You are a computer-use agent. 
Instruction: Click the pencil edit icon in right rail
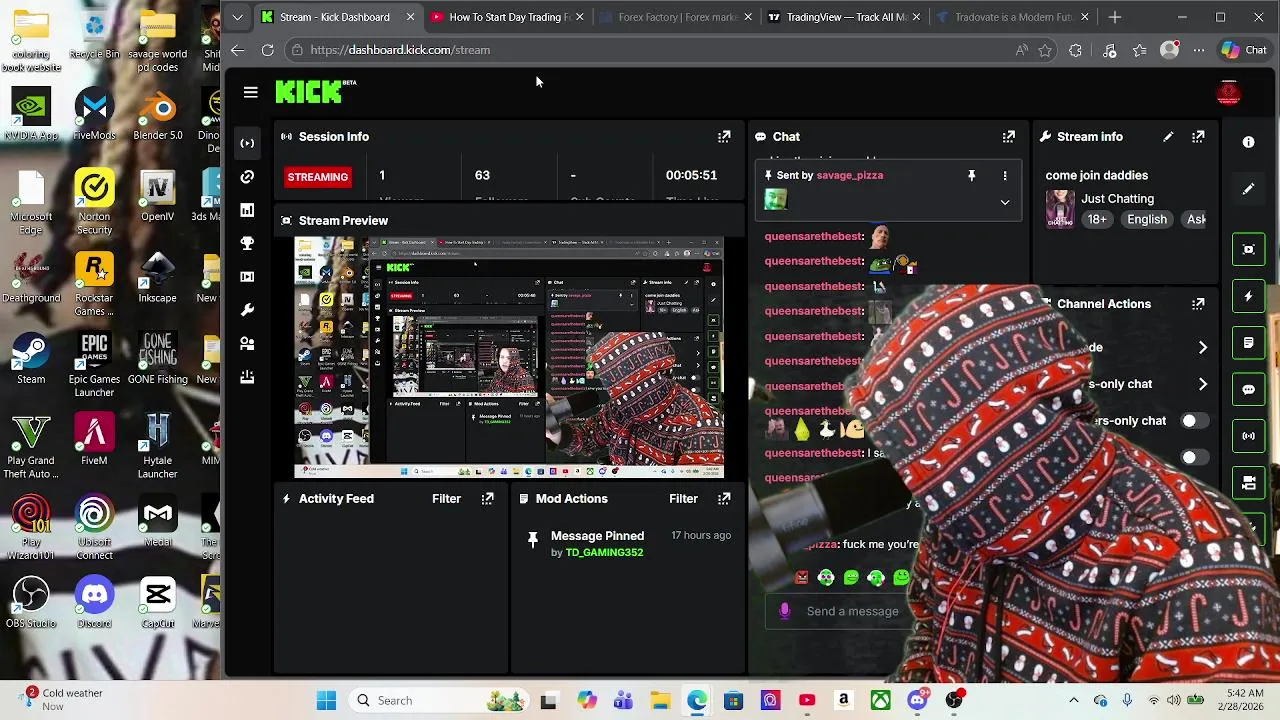pyautogui.click(x=1248, y=189)
